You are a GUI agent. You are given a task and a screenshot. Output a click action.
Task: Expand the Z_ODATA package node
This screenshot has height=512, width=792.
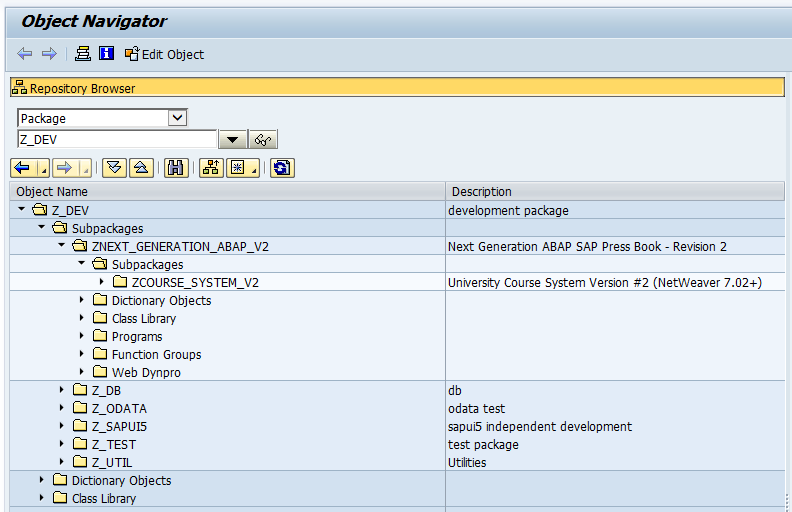point(62,408)
